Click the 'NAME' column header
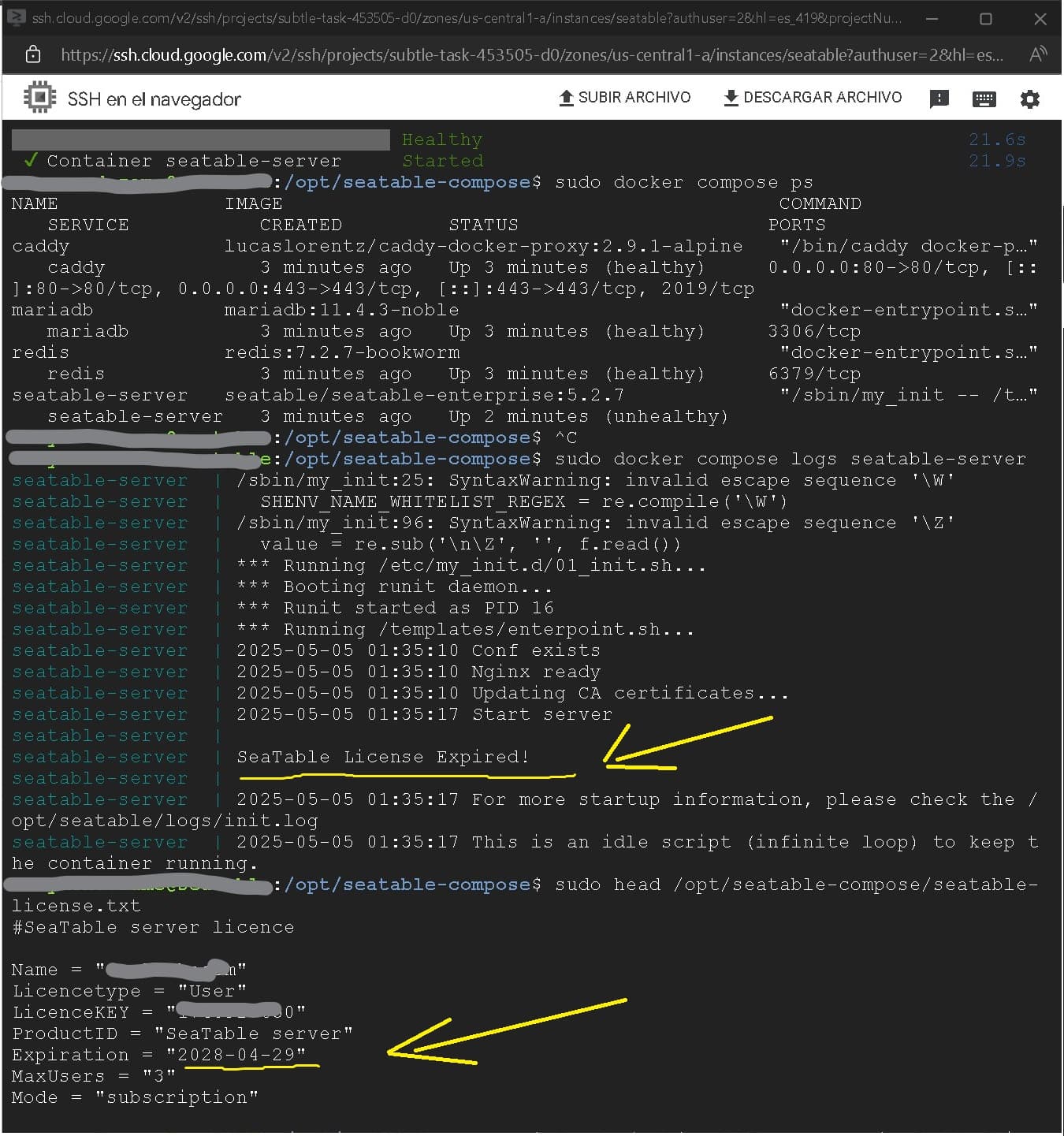The width and height of the screenshot is (1064, 1136). [x=35, y=203]
